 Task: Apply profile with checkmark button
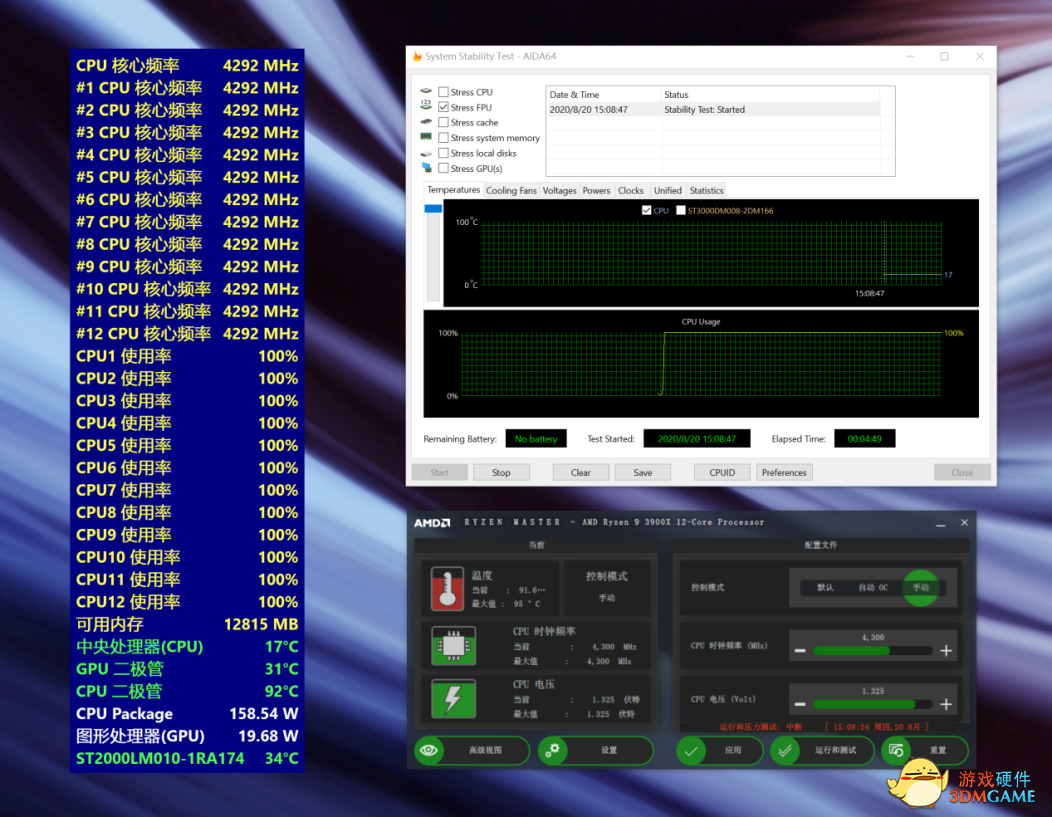pos(719,750)
